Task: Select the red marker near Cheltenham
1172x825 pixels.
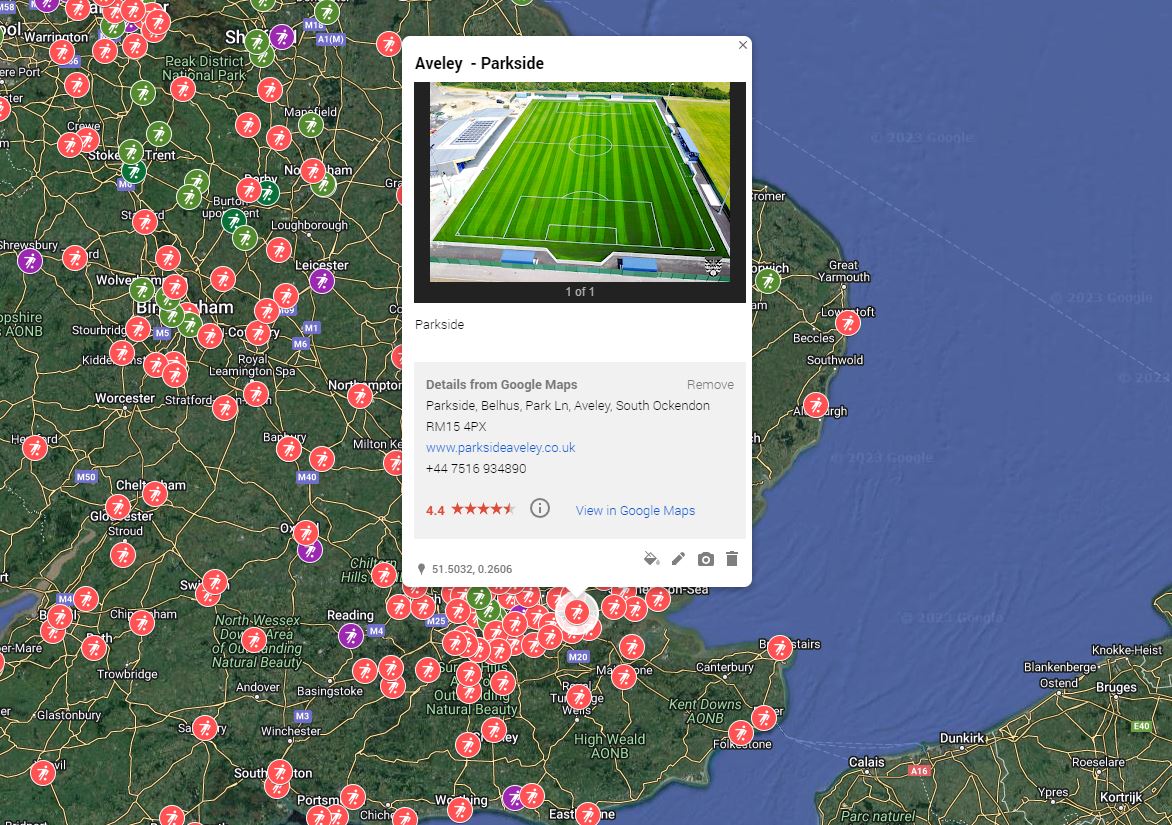Action: tap(155, 493)
